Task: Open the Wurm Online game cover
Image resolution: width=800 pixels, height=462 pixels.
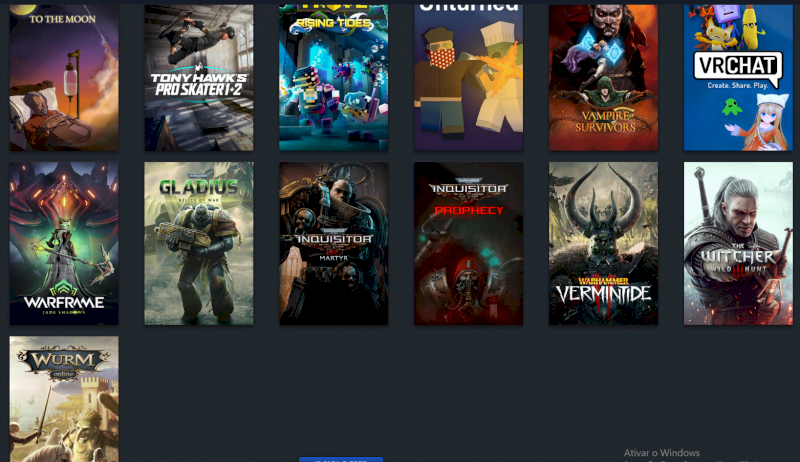Action: [64, 399]
